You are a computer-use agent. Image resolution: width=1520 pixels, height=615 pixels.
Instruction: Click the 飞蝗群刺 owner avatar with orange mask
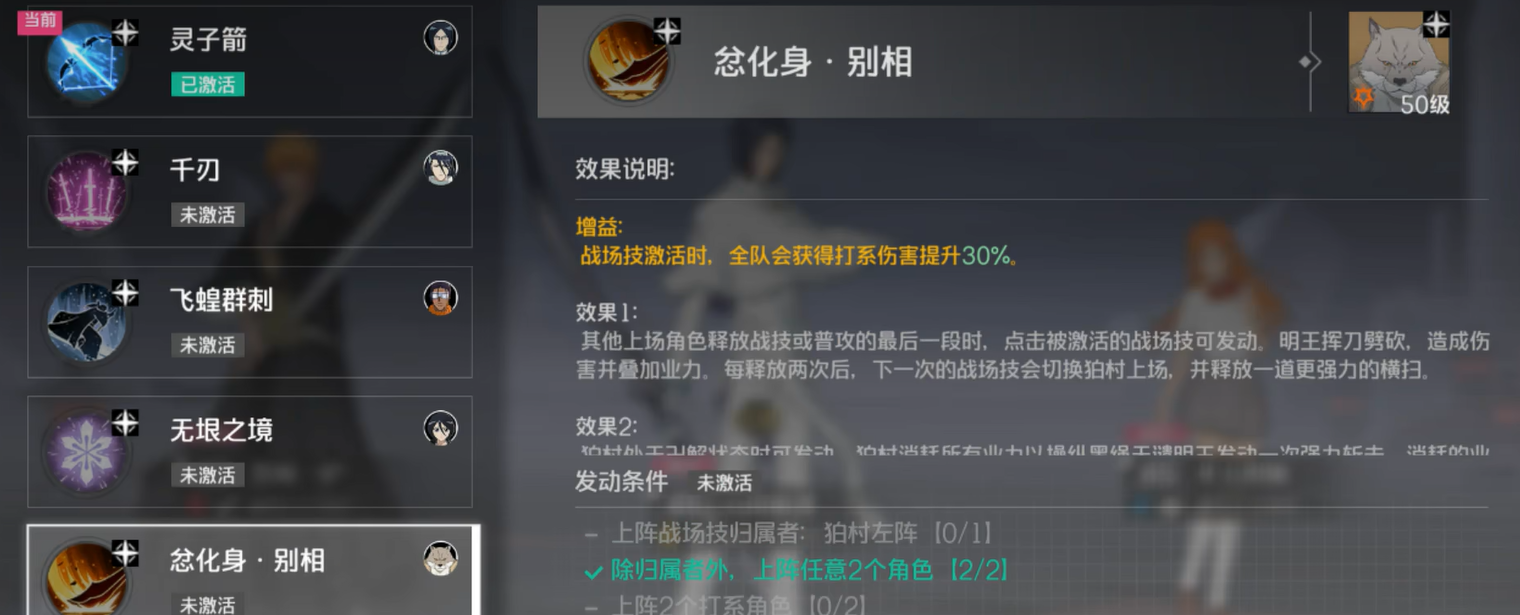coord(440,297)
